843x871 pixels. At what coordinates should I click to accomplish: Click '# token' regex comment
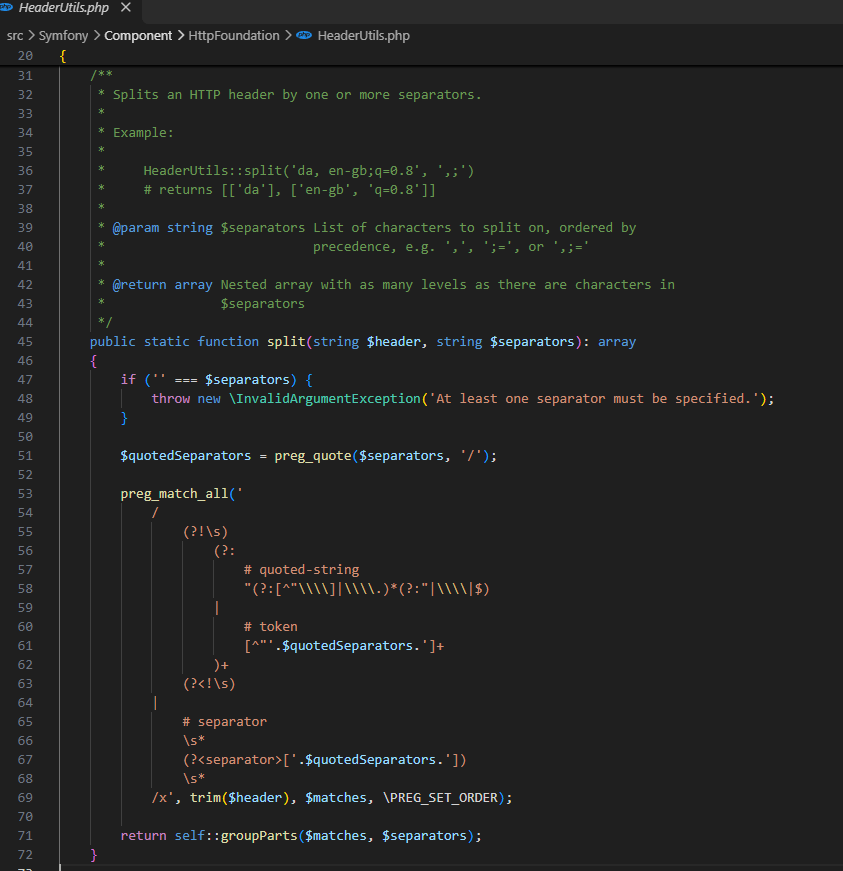[270, 627]
